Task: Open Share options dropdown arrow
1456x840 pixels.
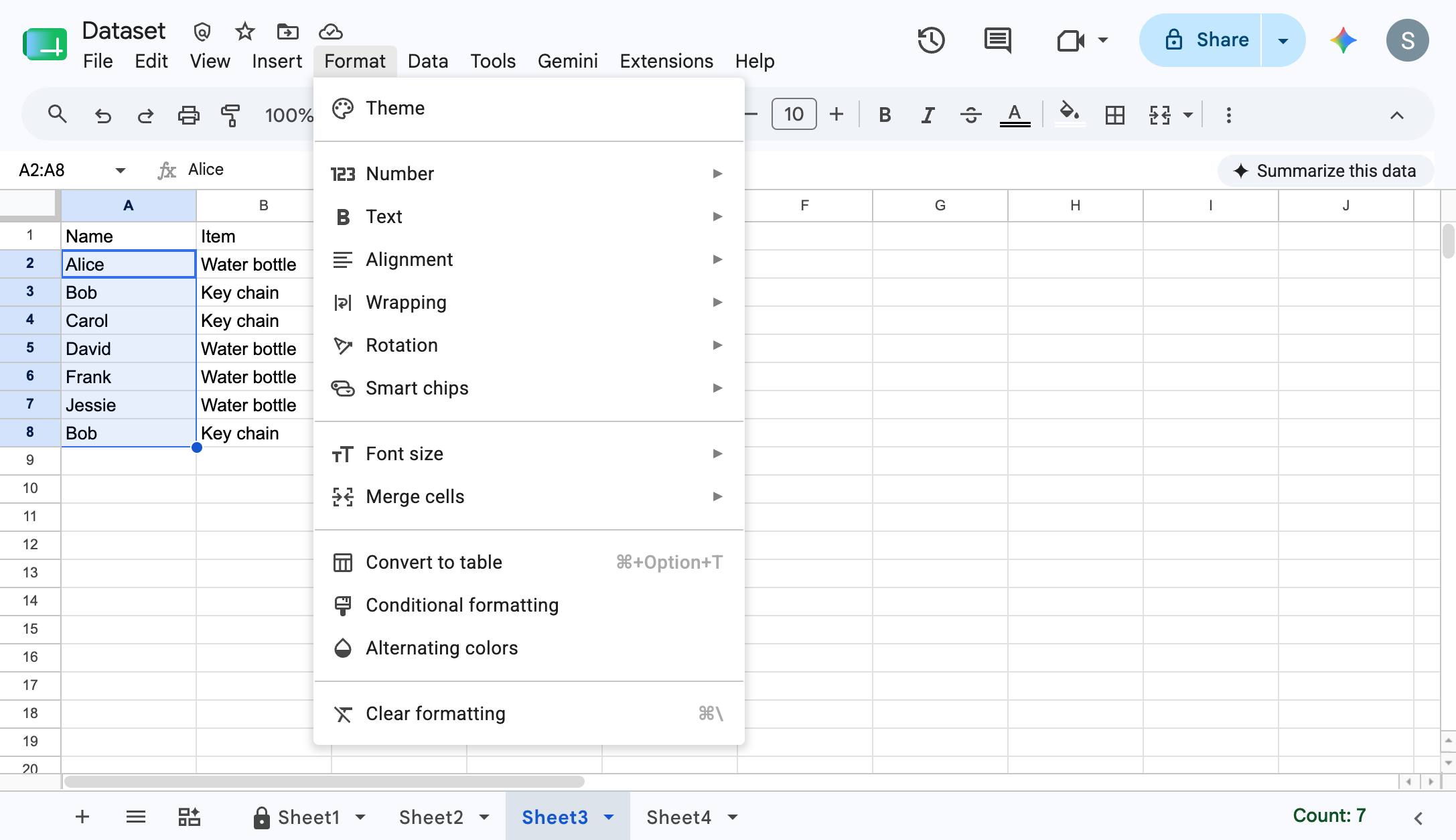Action: [x=1283, y=40]
